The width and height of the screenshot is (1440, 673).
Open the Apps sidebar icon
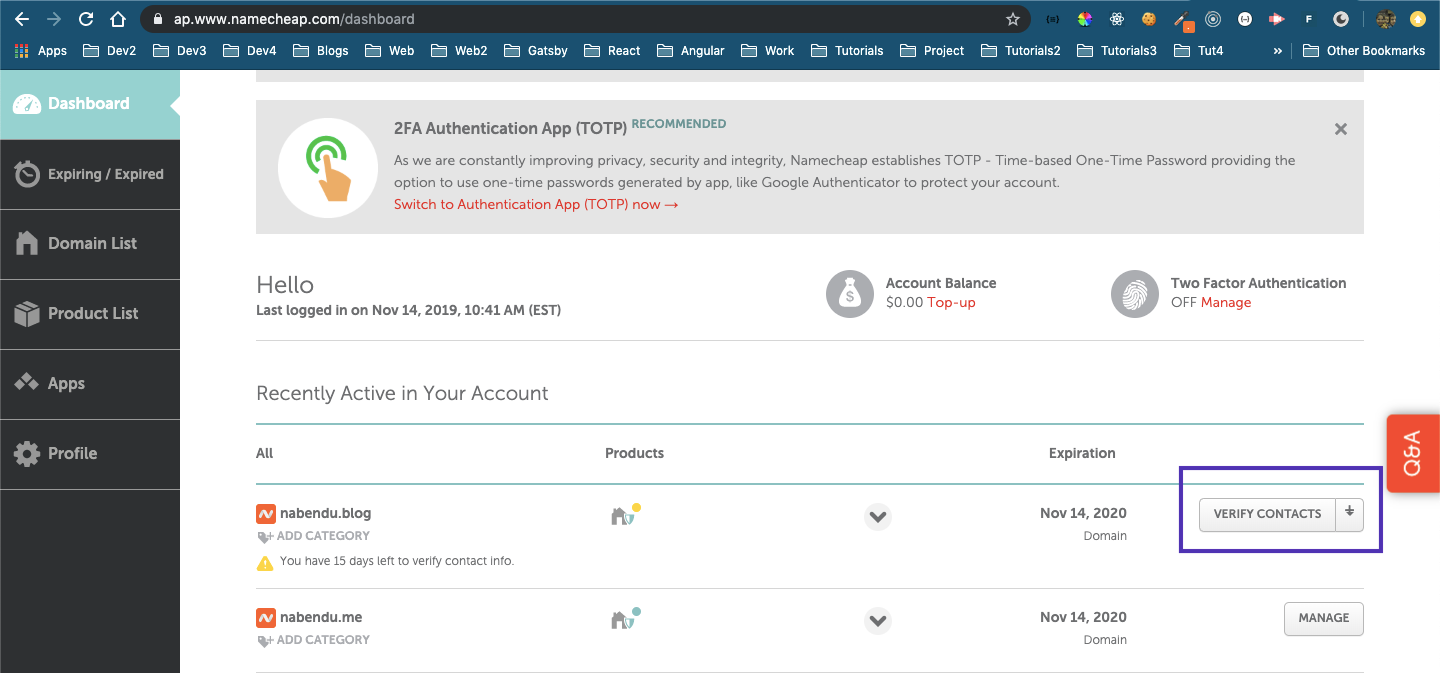[27, 383]
